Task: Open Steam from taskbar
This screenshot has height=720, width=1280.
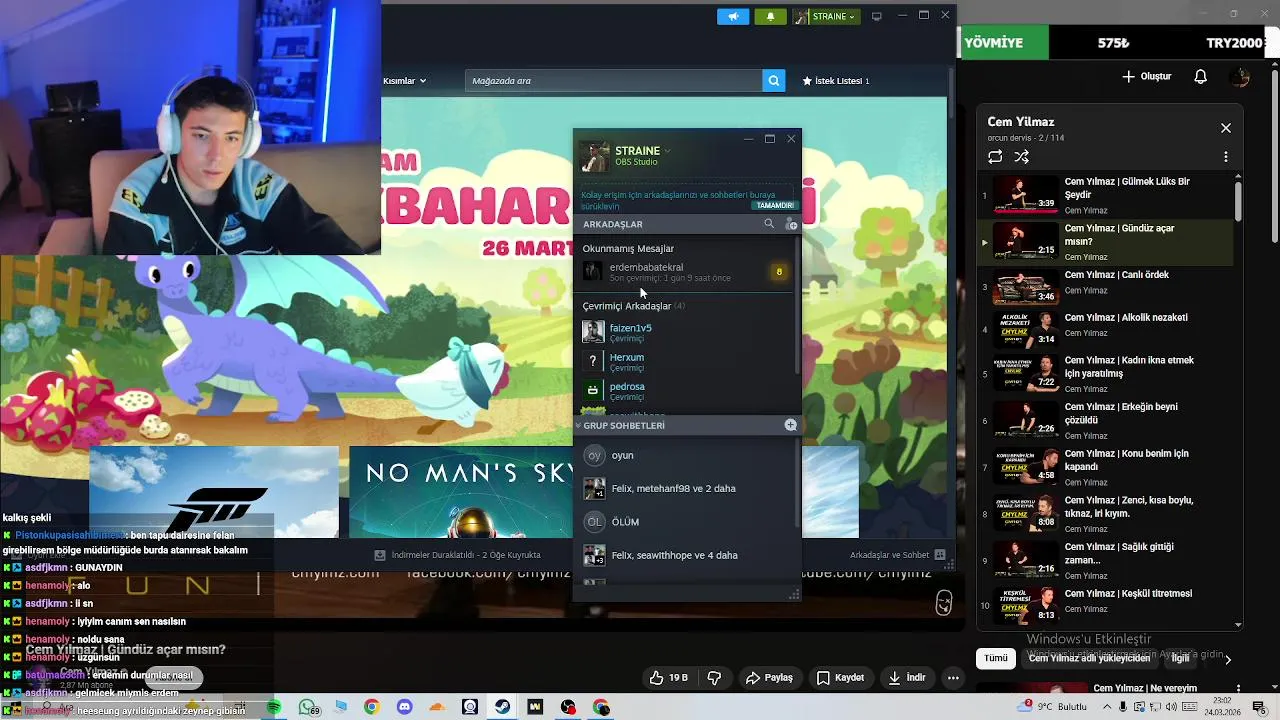Action: point(502,707)
